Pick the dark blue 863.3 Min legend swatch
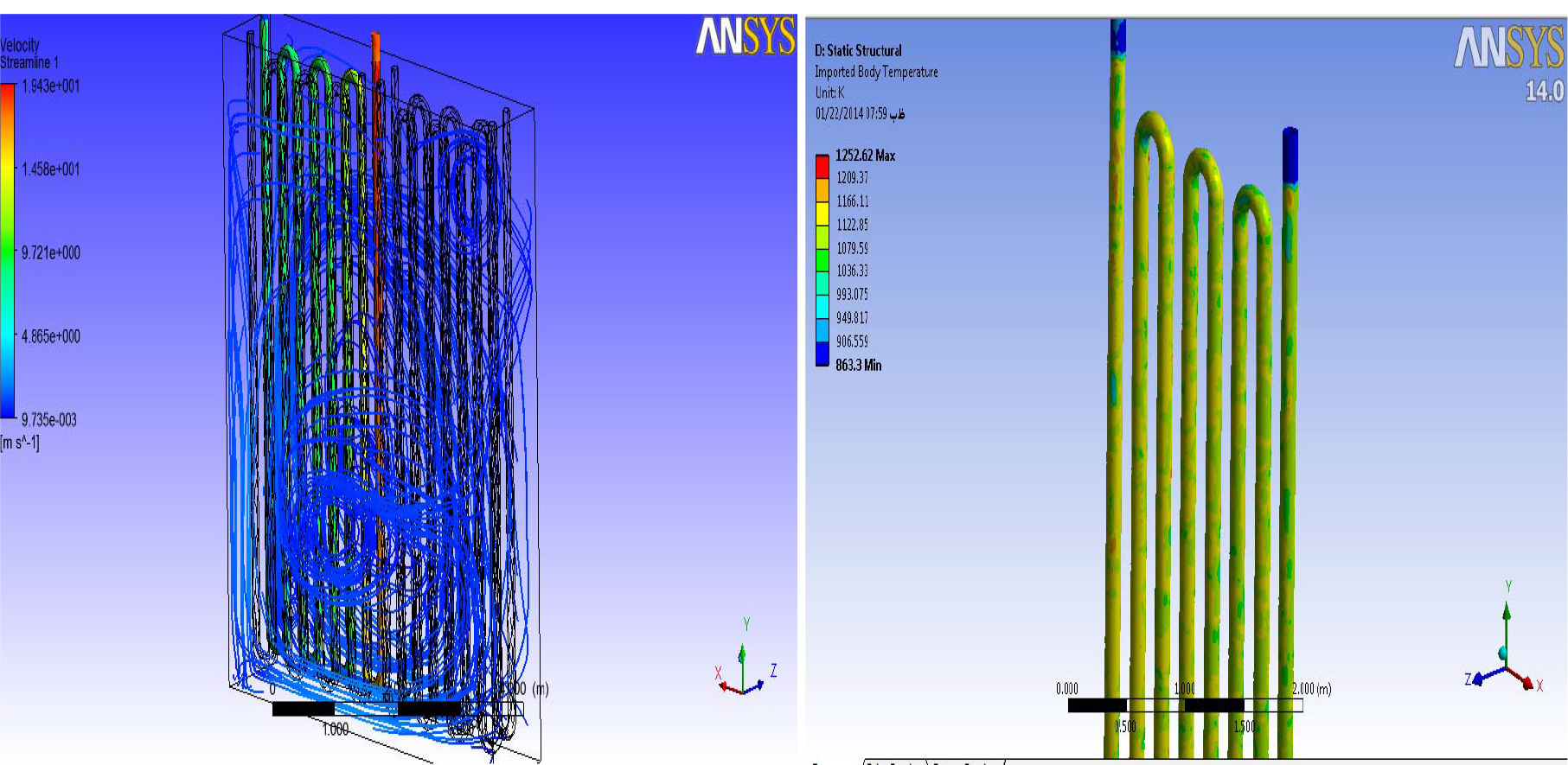Viewport: 1568px width, 765px height. (x=822, y=354)
